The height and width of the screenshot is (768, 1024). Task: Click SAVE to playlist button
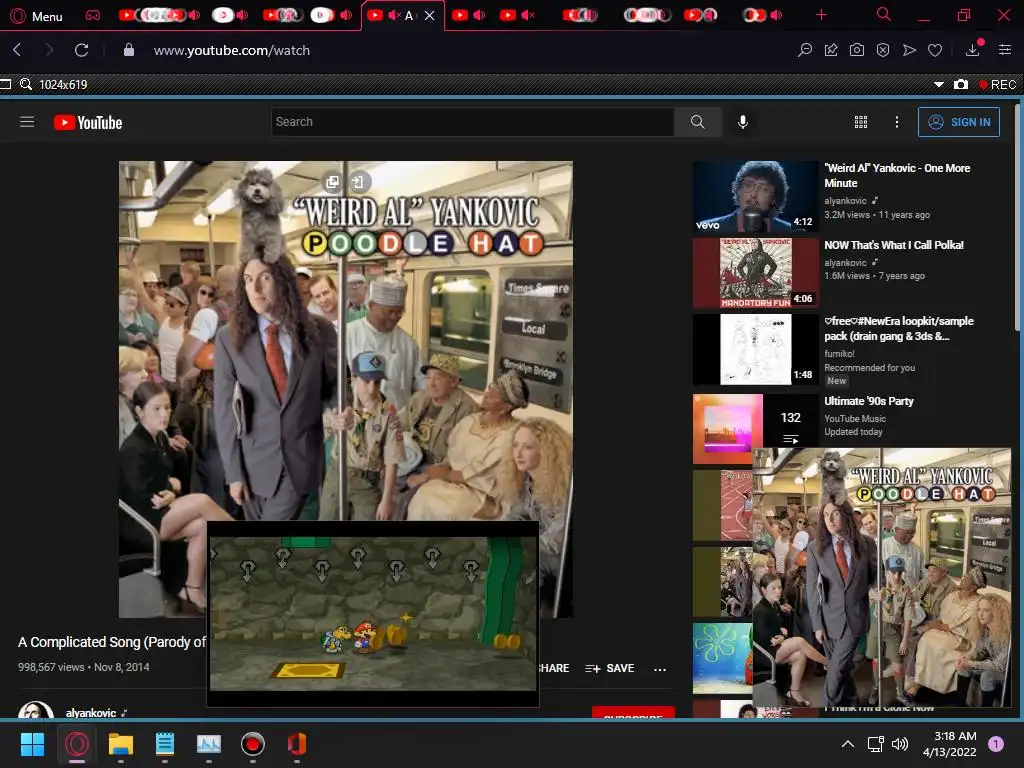(610, 668)
